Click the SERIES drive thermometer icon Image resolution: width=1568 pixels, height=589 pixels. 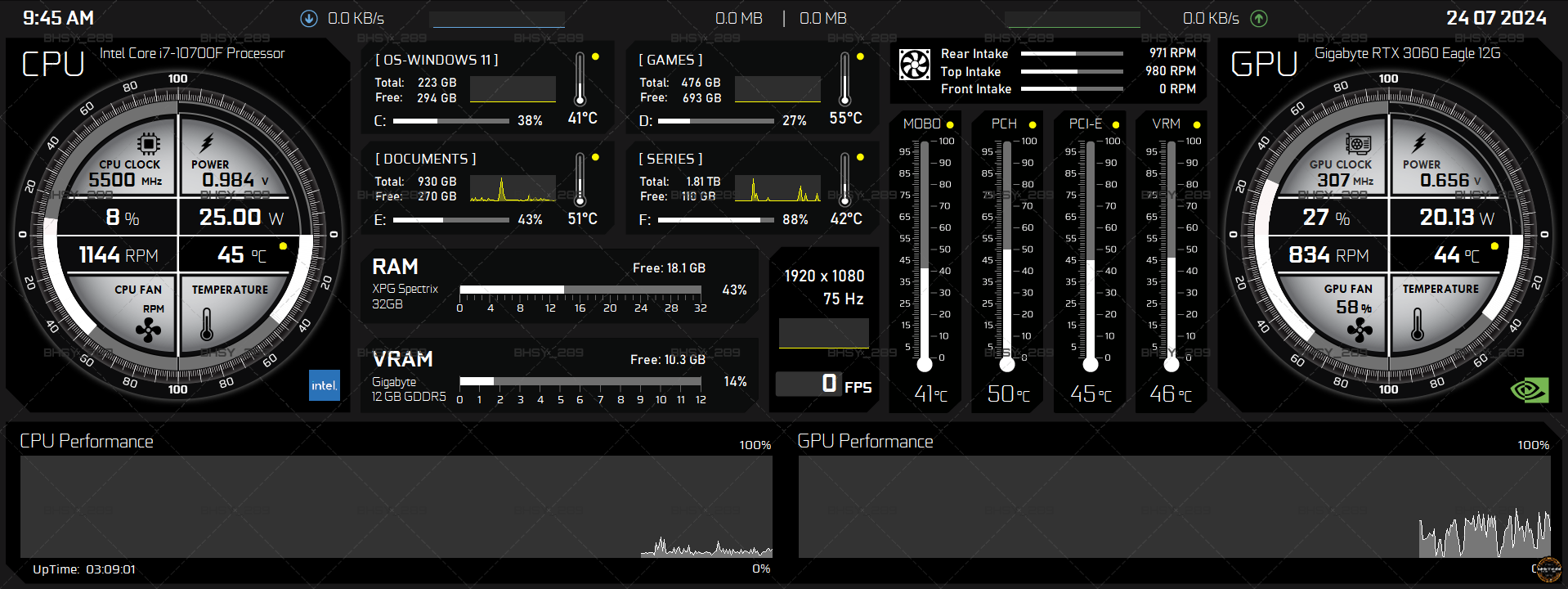tap(844, 179)
